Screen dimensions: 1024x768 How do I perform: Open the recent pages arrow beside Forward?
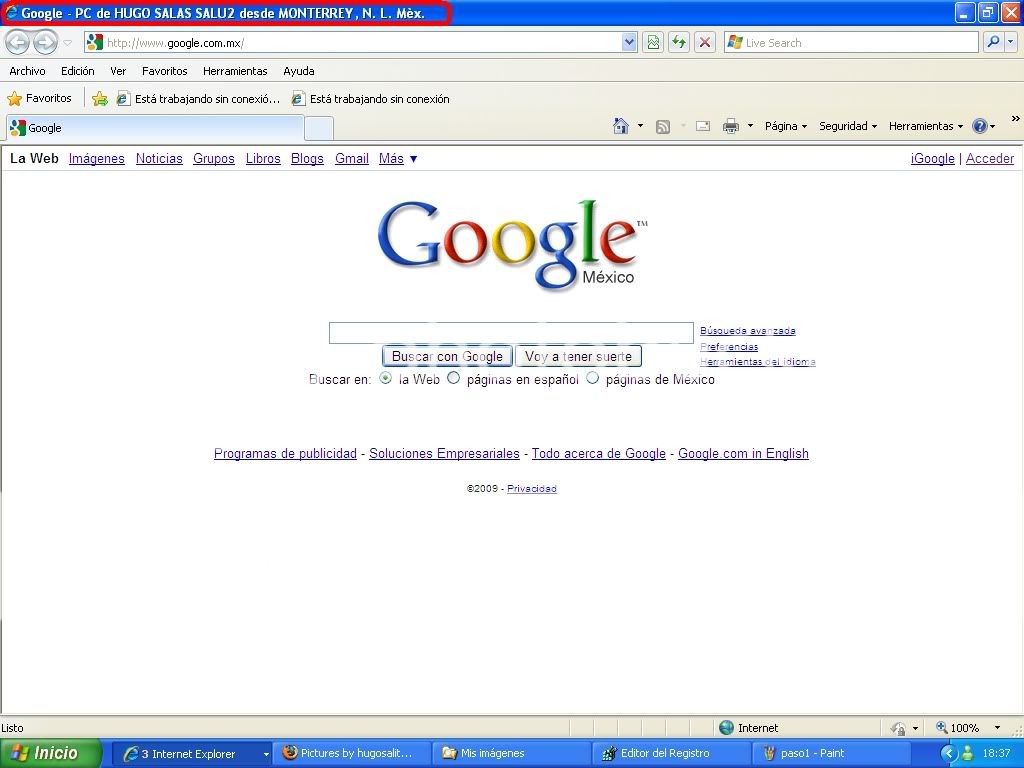67,43
